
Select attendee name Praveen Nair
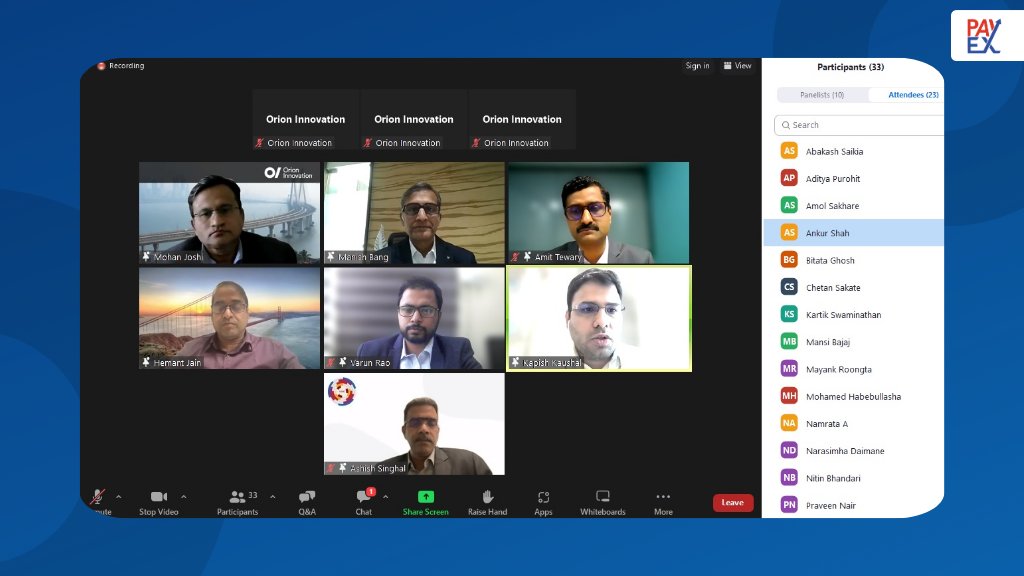(830, 505)
